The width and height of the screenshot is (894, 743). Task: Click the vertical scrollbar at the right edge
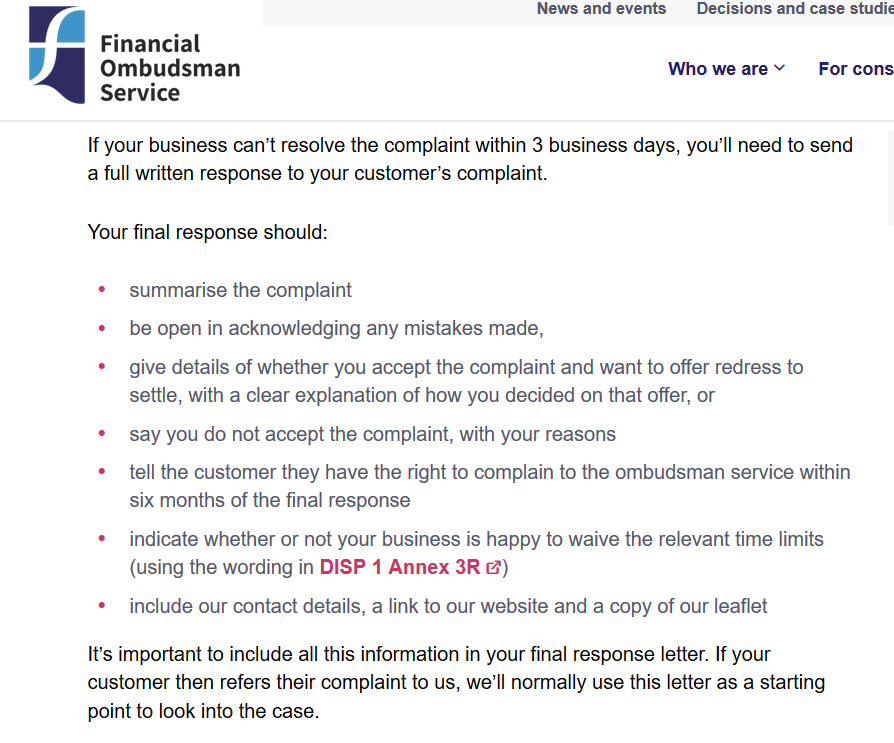[x=891, y=177]
